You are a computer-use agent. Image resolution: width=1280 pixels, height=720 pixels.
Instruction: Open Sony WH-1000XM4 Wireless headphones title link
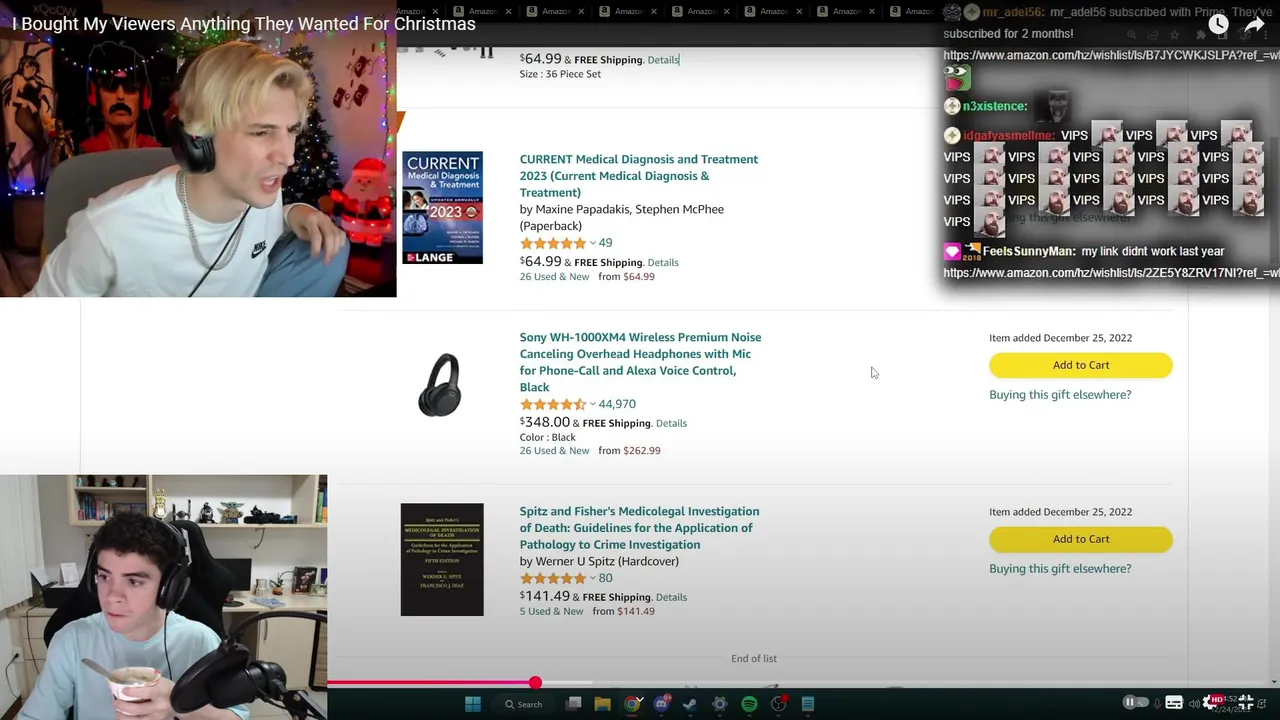pos(640,362)
